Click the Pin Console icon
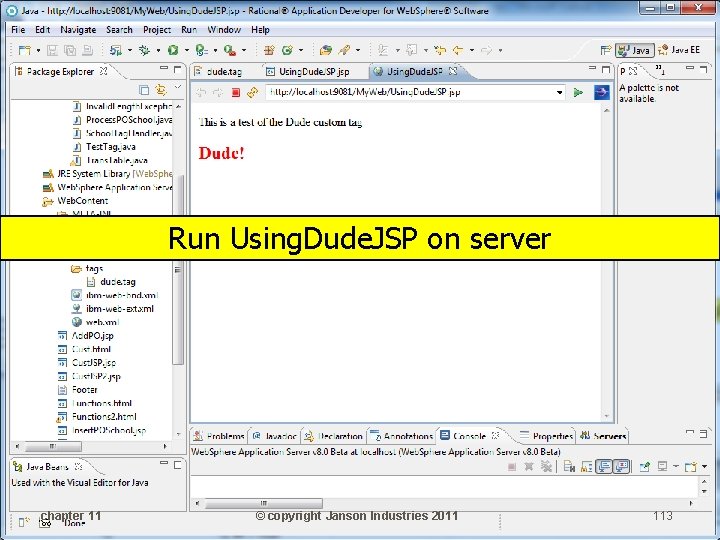The width and height of the screenshot is (720, 540). [x=645, y=467]
